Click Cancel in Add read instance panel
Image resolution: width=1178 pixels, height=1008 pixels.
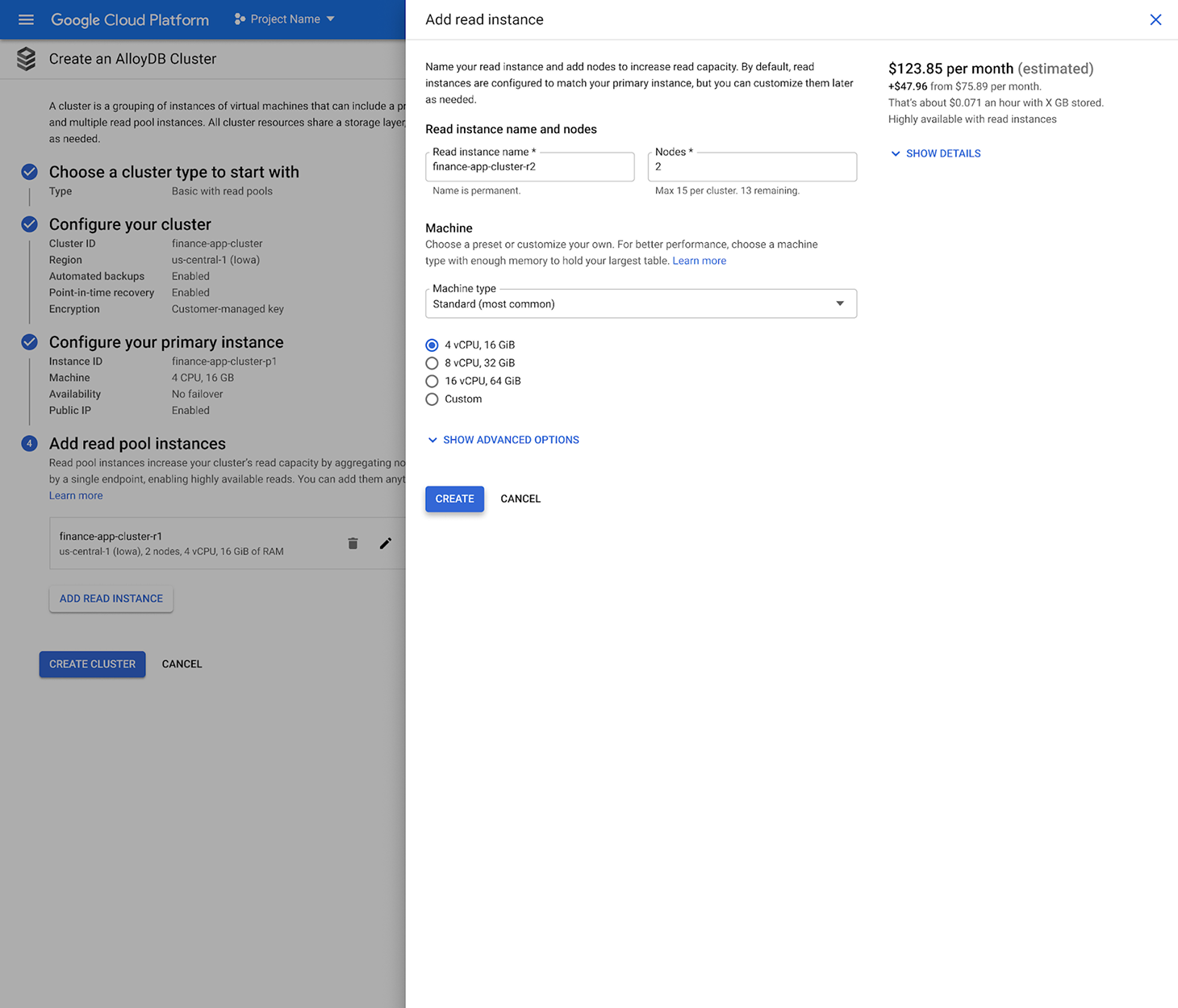pos(520,499)
